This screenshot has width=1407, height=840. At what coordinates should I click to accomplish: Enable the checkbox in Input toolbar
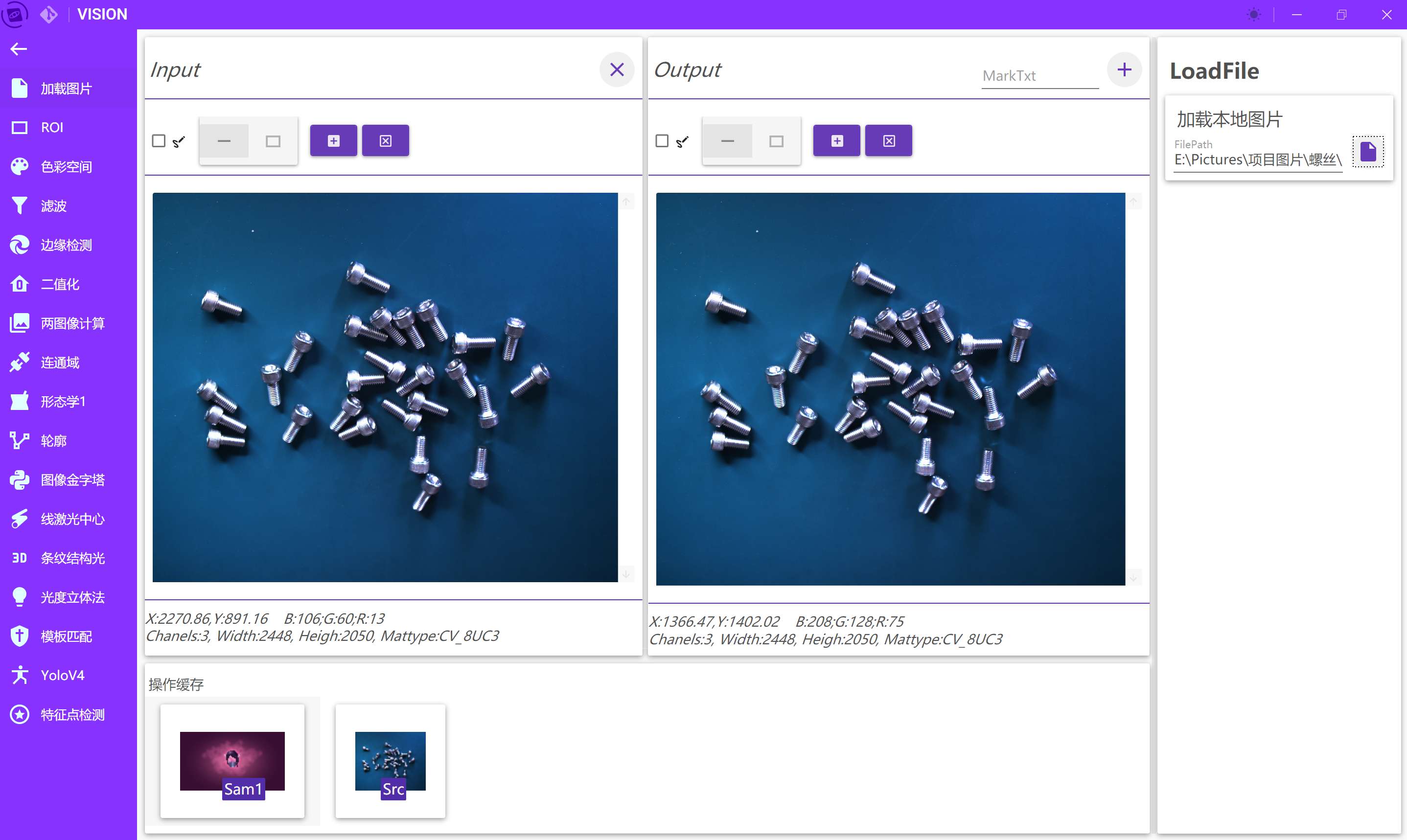pyautogui.click(x=159, y=141)
